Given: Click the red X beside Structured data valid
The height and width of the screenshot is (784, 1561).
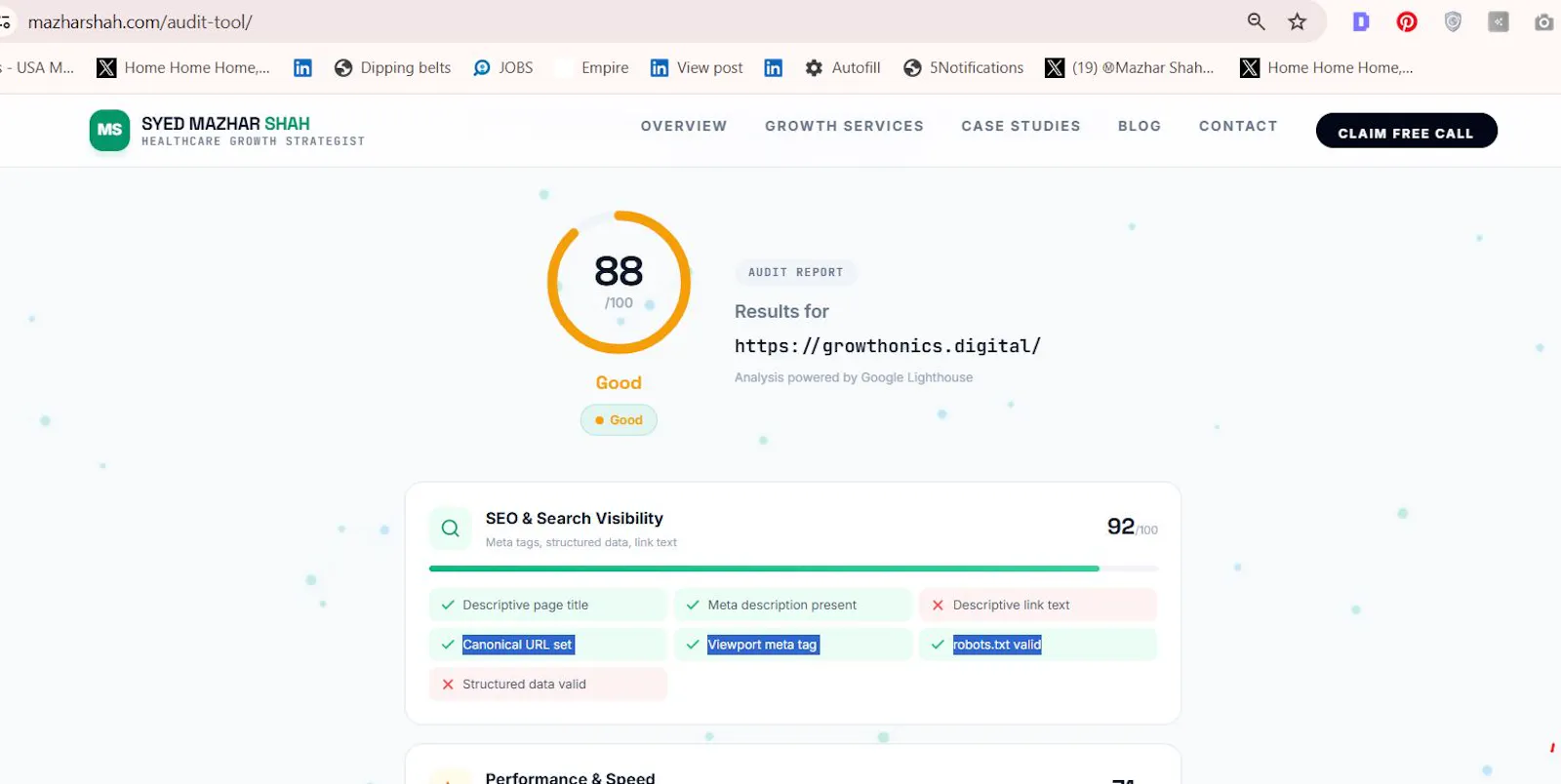Looking at the screenshot, I should pos(448,685).
